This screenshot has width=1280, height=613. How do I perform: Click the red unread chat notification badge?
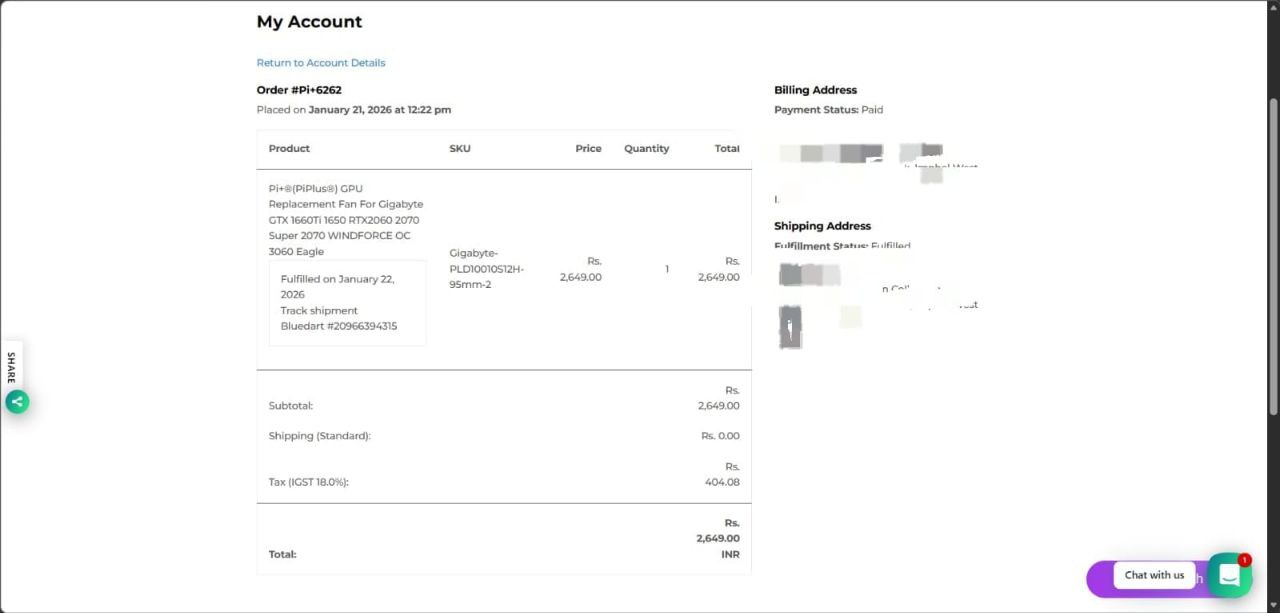1244,560
